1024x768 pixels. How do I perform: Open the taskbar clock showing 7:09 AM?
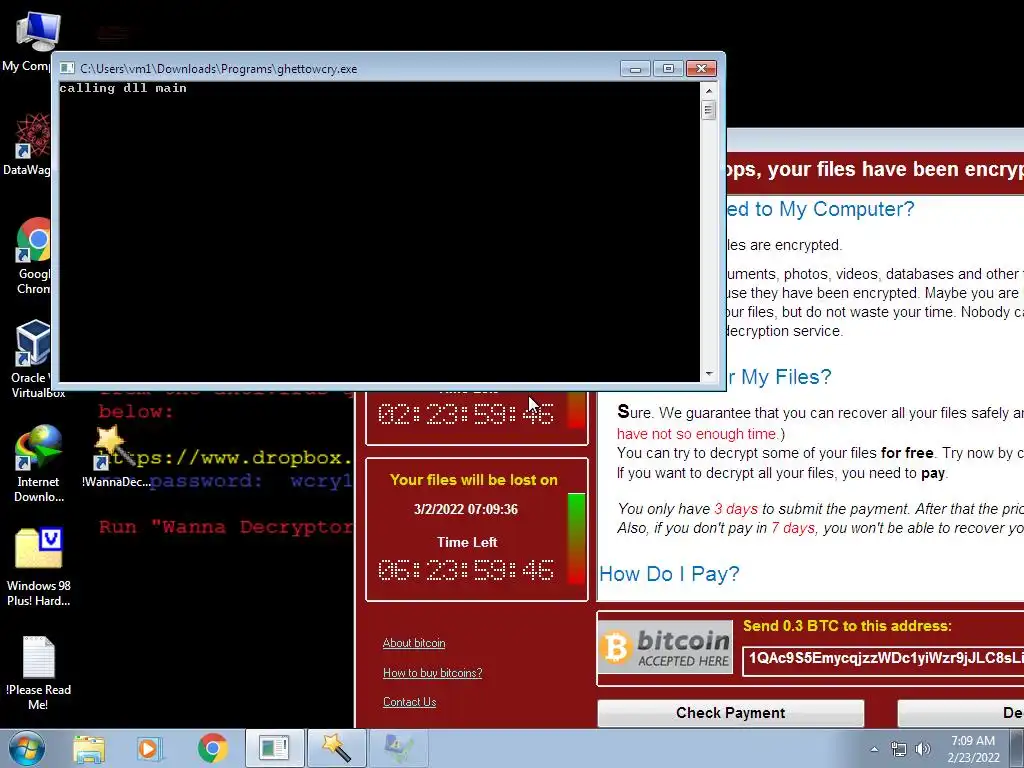coord(973,749)
